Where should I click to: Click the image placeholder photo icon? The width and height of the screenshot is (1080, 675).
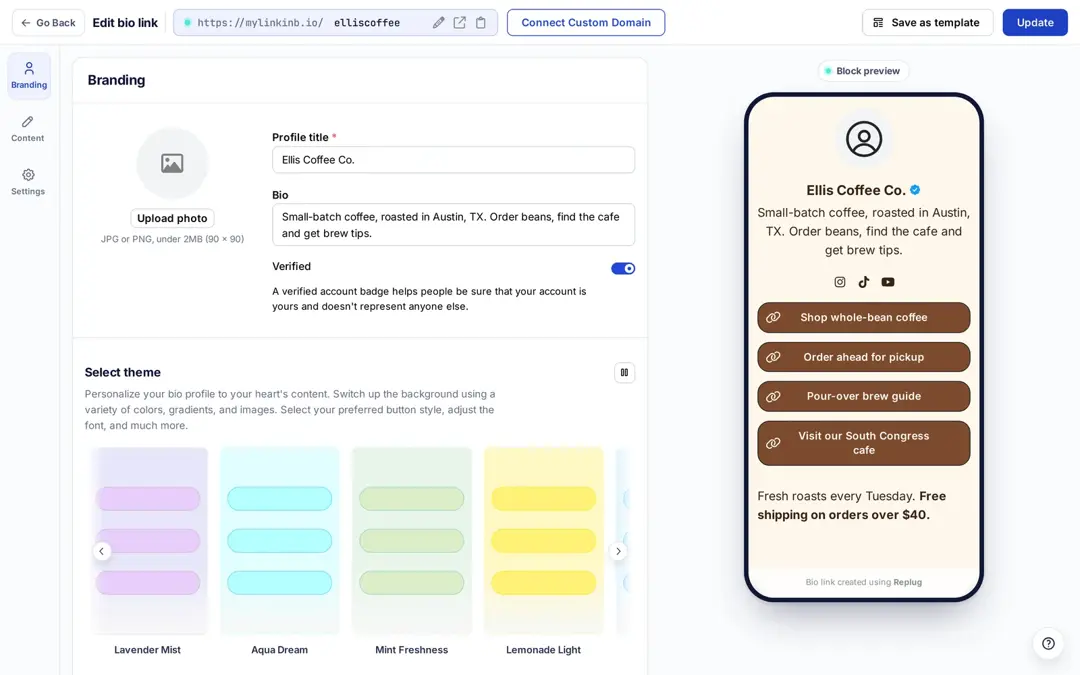[172, 163]
